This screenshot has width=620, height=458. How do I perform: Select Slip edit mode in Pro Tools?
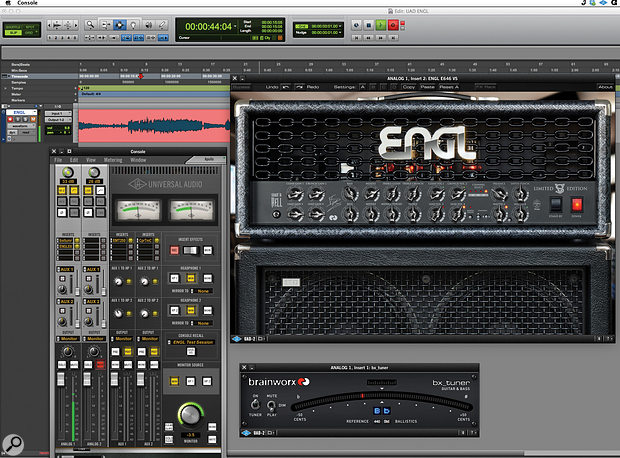pyautogui.click(x=13, y=33)
